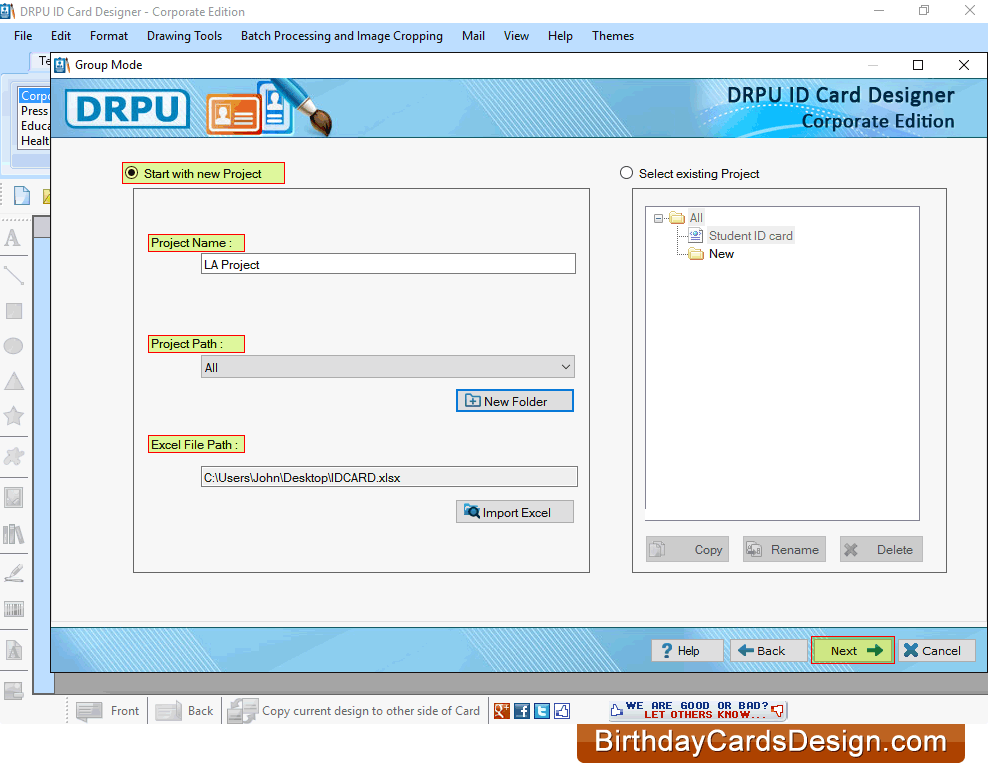Open the Mail menu
This screenshot has width=988, height=763.
click(x=473, y=36)
